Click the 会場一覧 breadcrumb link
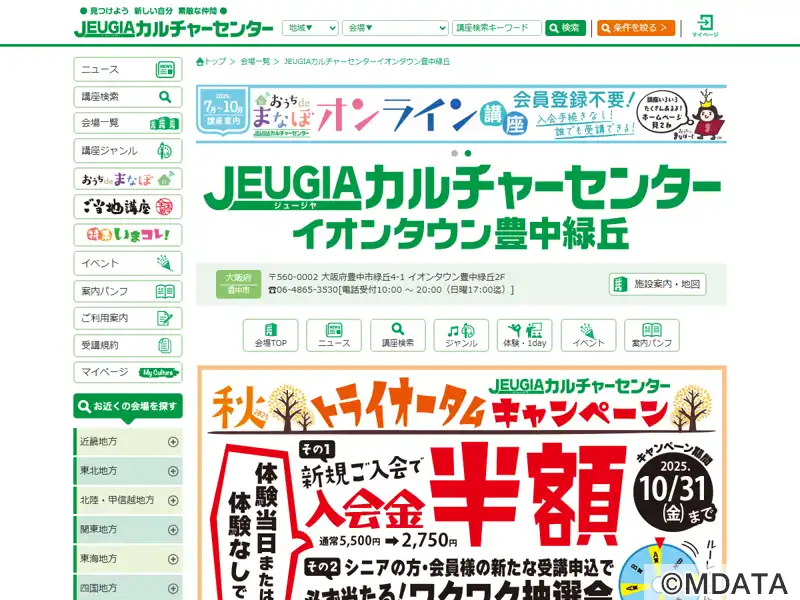 255,62
